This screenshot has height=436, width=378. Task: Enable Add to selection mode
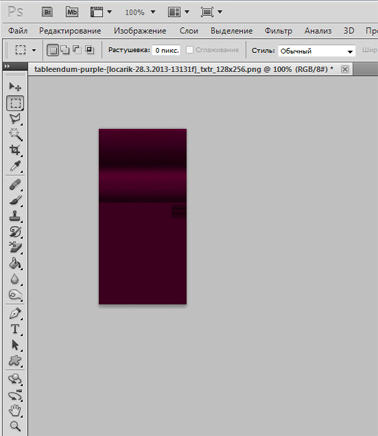[65, 50]
